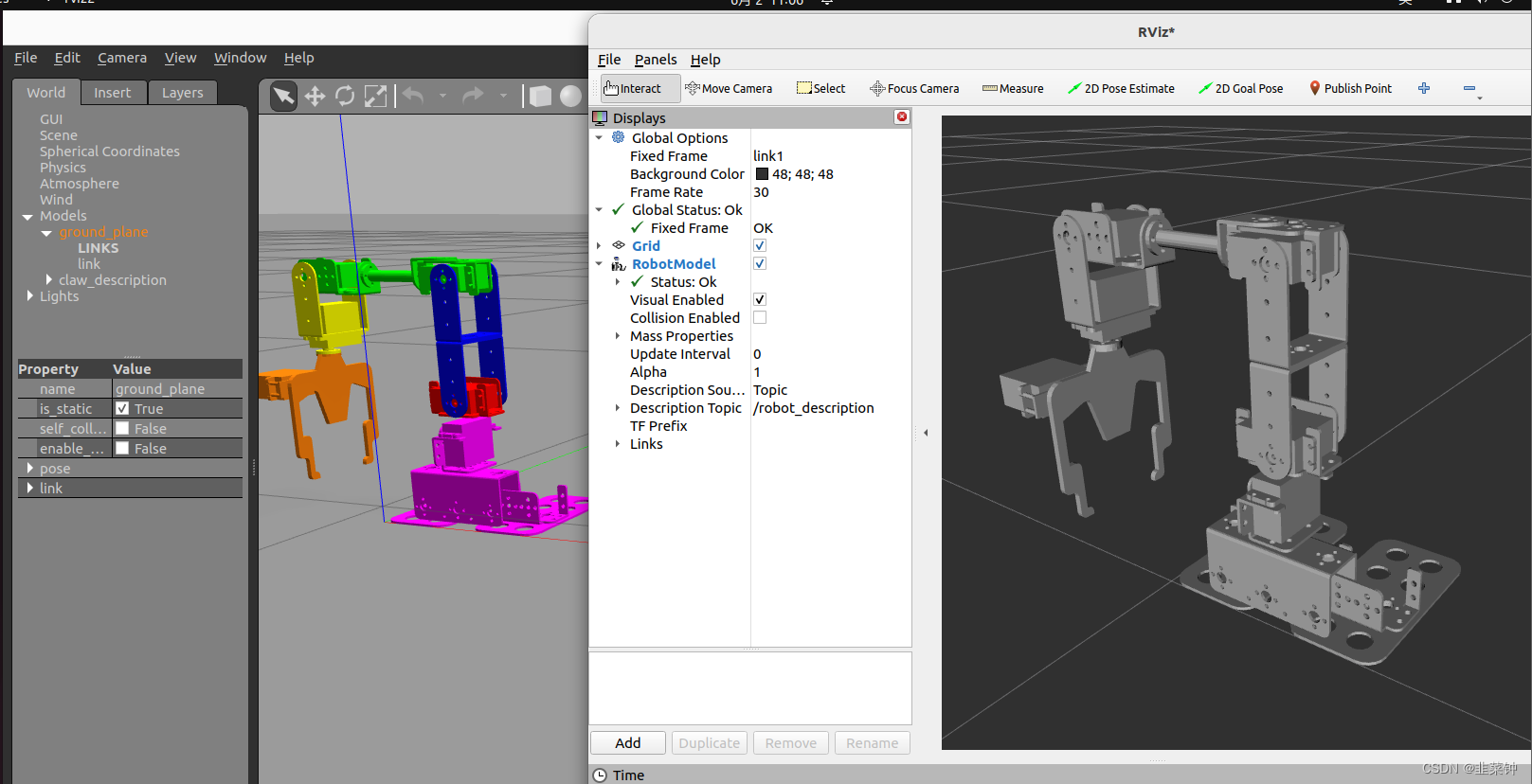Collapse the Models tree node in Gazebo
This screenshot has width=1532, height=784.
[x=27, y=216]
